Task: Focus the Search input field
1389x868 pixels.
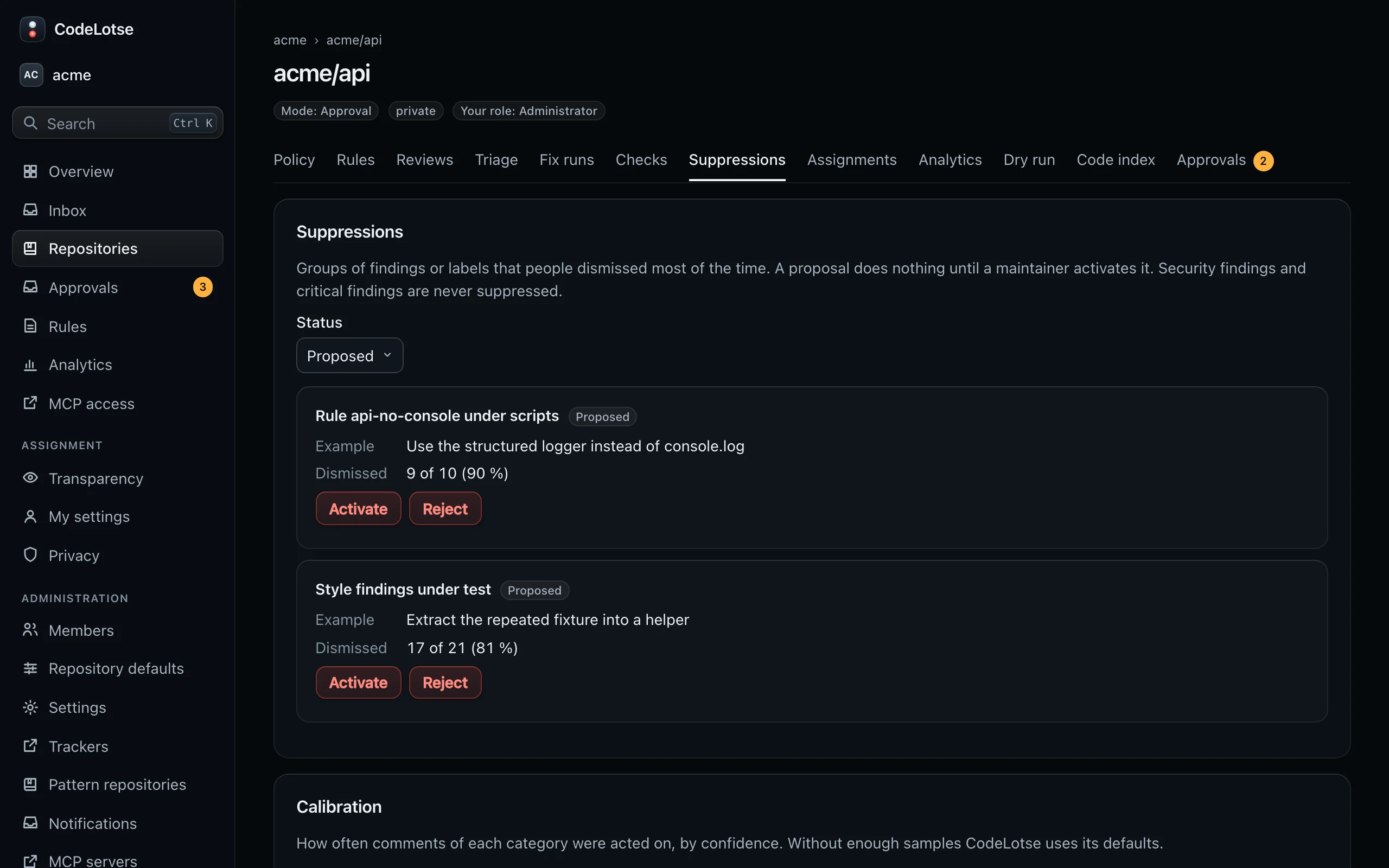Action: click(x=118, y=123)
